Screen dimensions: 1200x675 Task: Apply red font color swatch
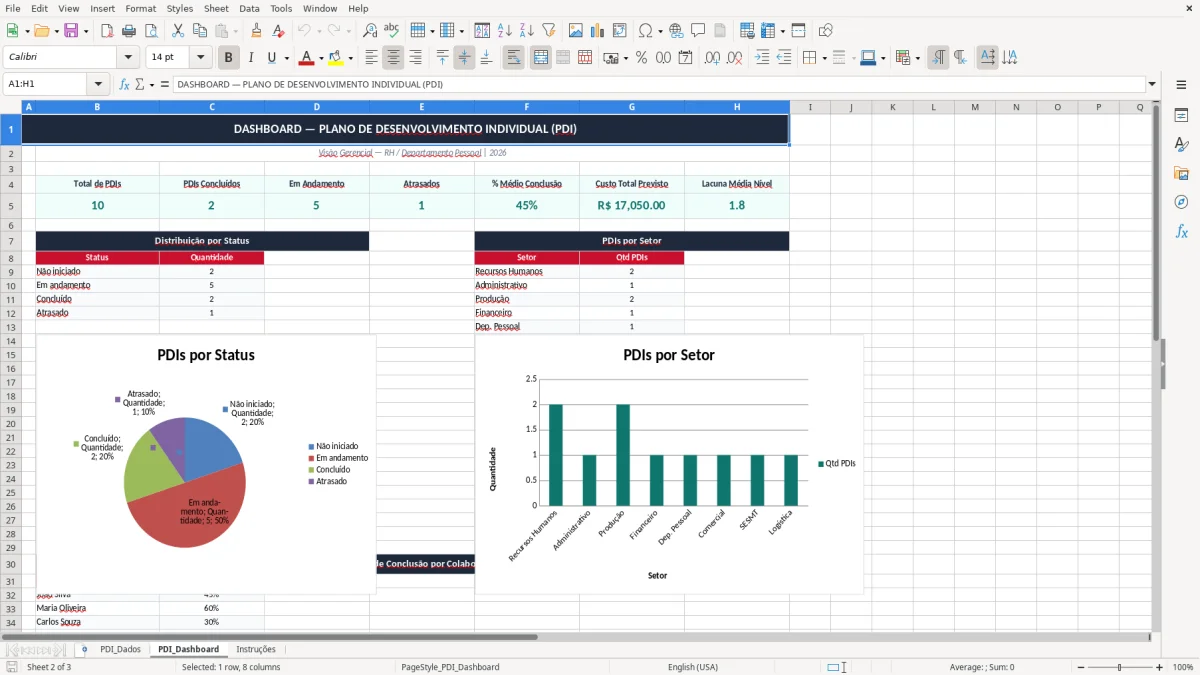[306, 58]
